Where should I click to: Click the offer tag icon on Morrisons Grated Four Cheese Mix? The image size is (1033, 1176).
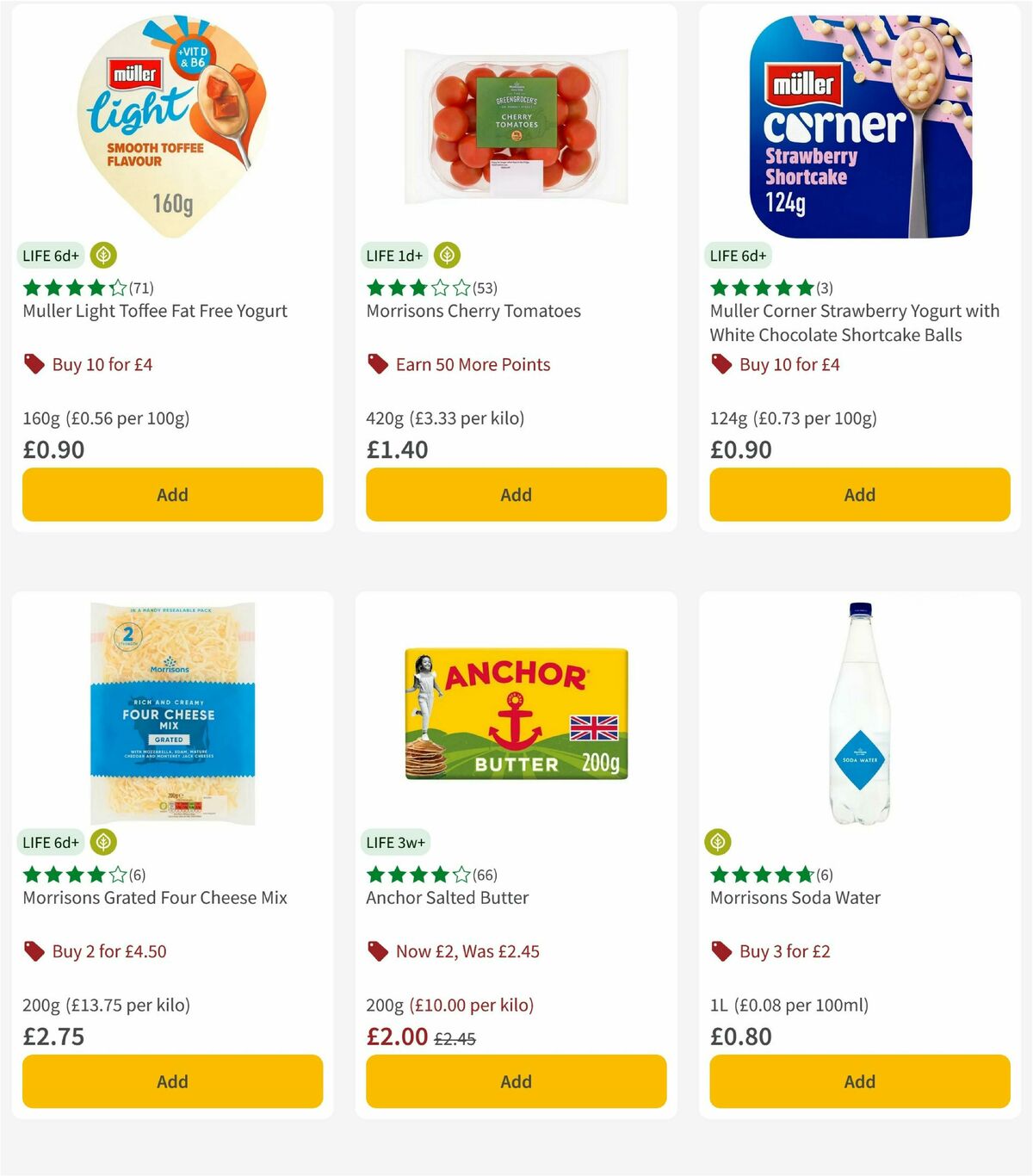tap(34, 950)
